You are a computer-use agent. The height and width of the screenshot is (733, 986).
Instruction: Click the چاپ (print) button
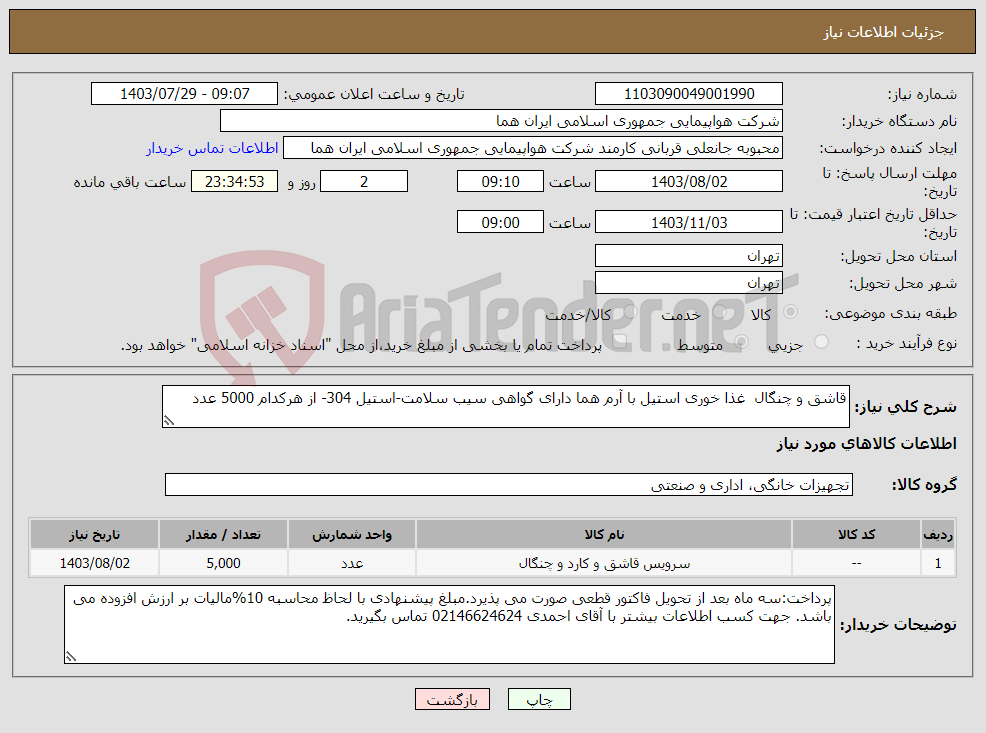[539, 699]
